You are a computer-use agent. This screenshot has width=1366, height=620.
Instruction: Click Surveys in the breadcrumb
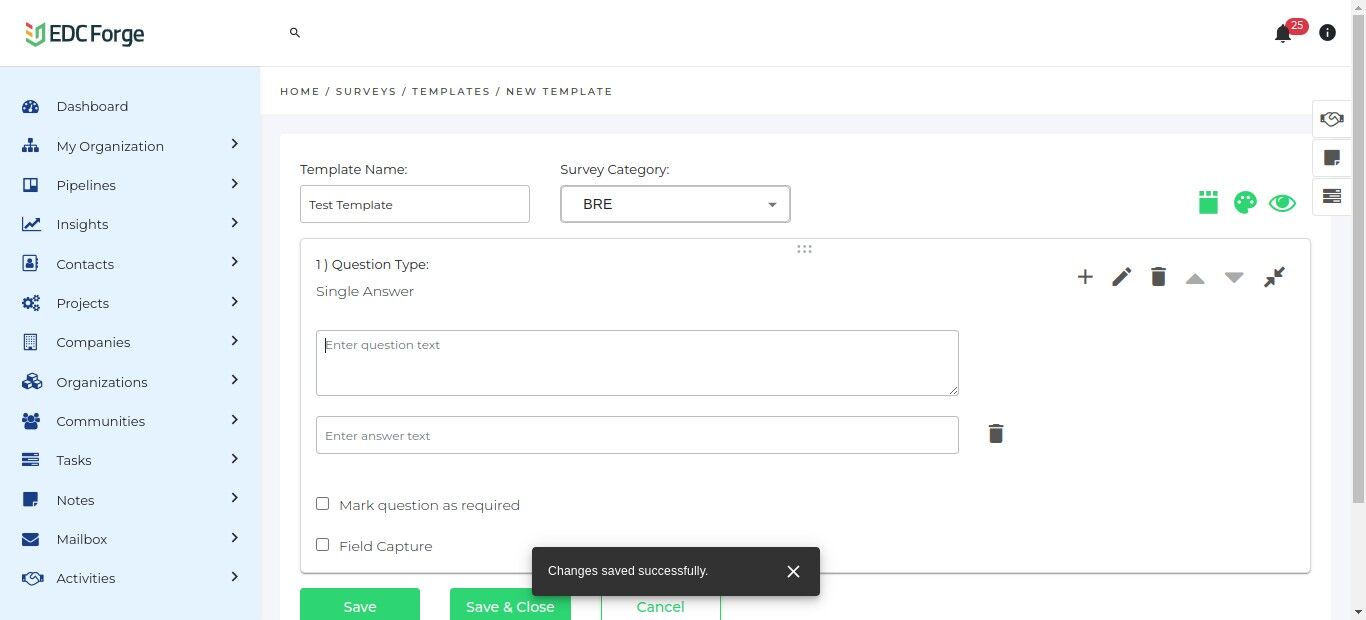pyautogui.click(x=366, y=91)
